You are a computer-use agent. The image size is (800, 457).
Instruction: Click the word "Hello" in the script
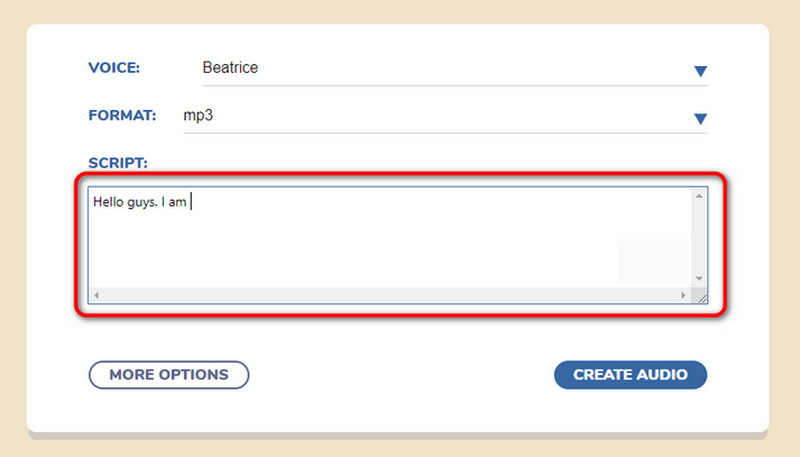click(109, 202)
